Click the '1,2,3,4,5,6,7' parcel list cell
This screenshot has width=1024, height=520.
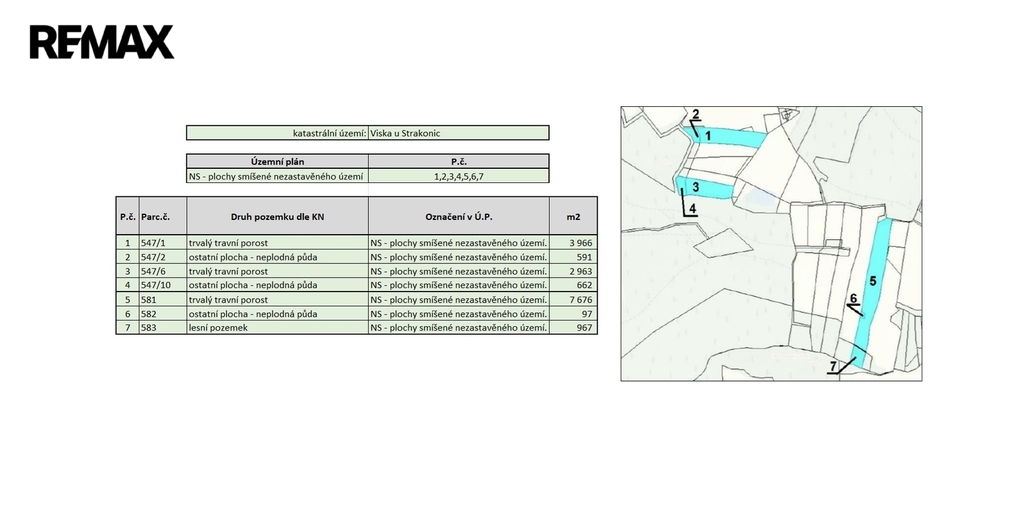pyautogui.click(x=458, y=176)
